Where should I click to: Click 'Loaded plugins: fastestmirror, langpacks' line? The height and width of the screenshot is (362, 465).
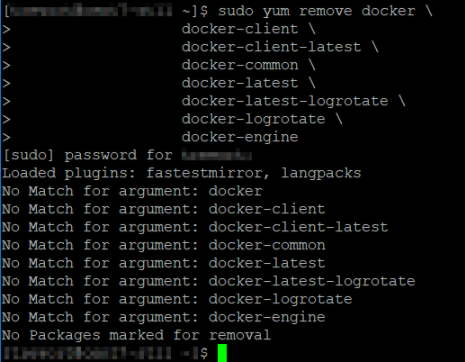tap(182, 173)
